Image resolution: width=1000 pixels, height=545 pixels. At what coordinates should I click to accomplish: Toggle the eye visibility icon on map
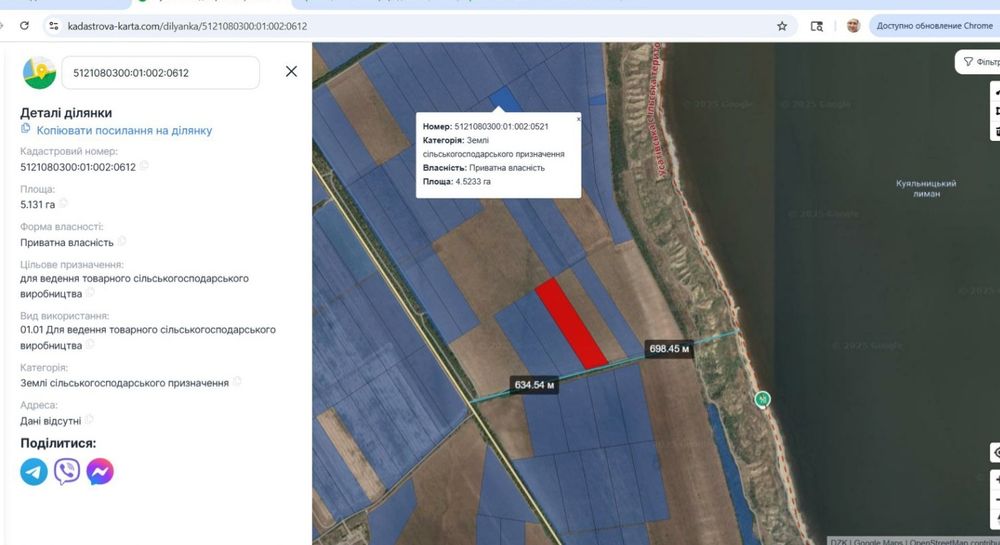(996, 453)
